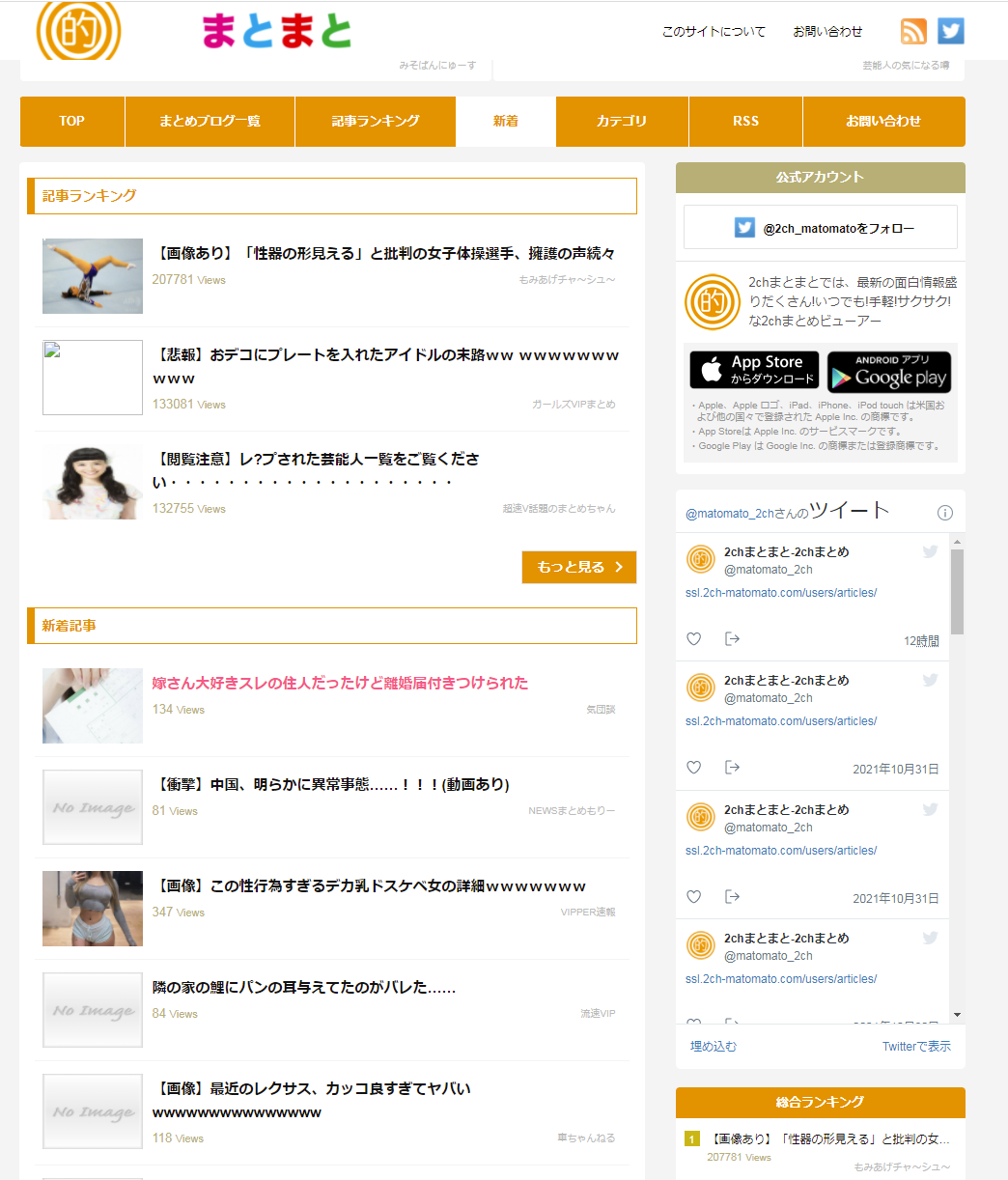This screenshot has width=1008, height=1180.
Task: Click the 133081 Views count
Action: (x=189, y=405)
